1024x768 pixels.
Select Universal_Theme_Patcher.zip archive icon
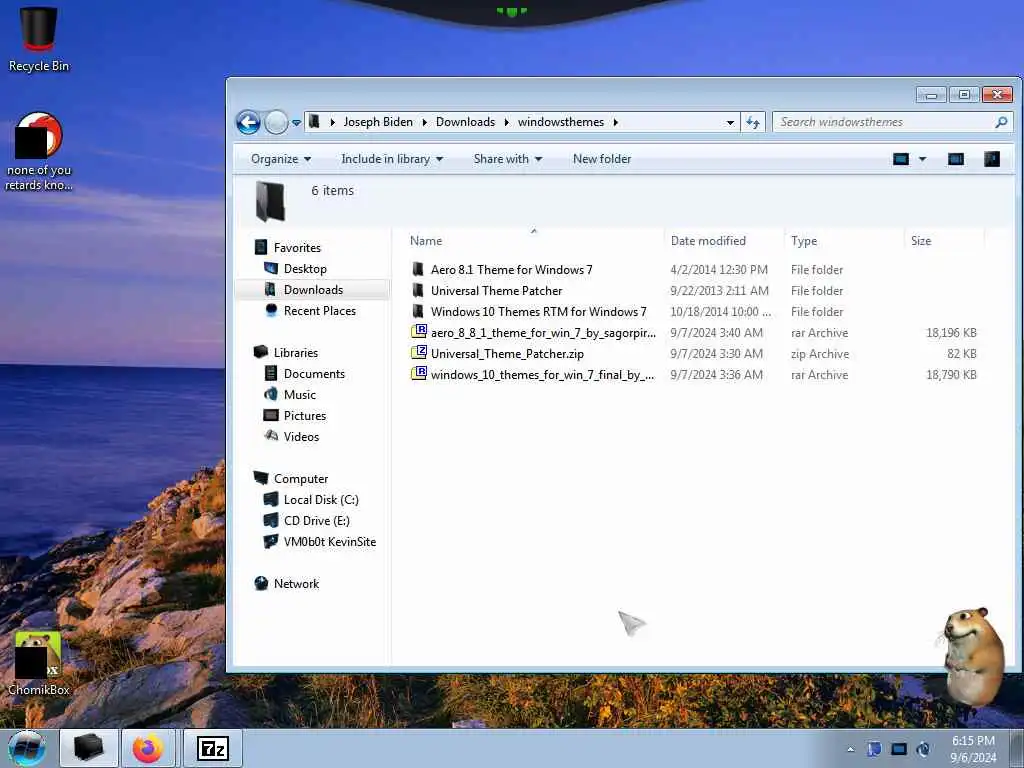(418, 353)
